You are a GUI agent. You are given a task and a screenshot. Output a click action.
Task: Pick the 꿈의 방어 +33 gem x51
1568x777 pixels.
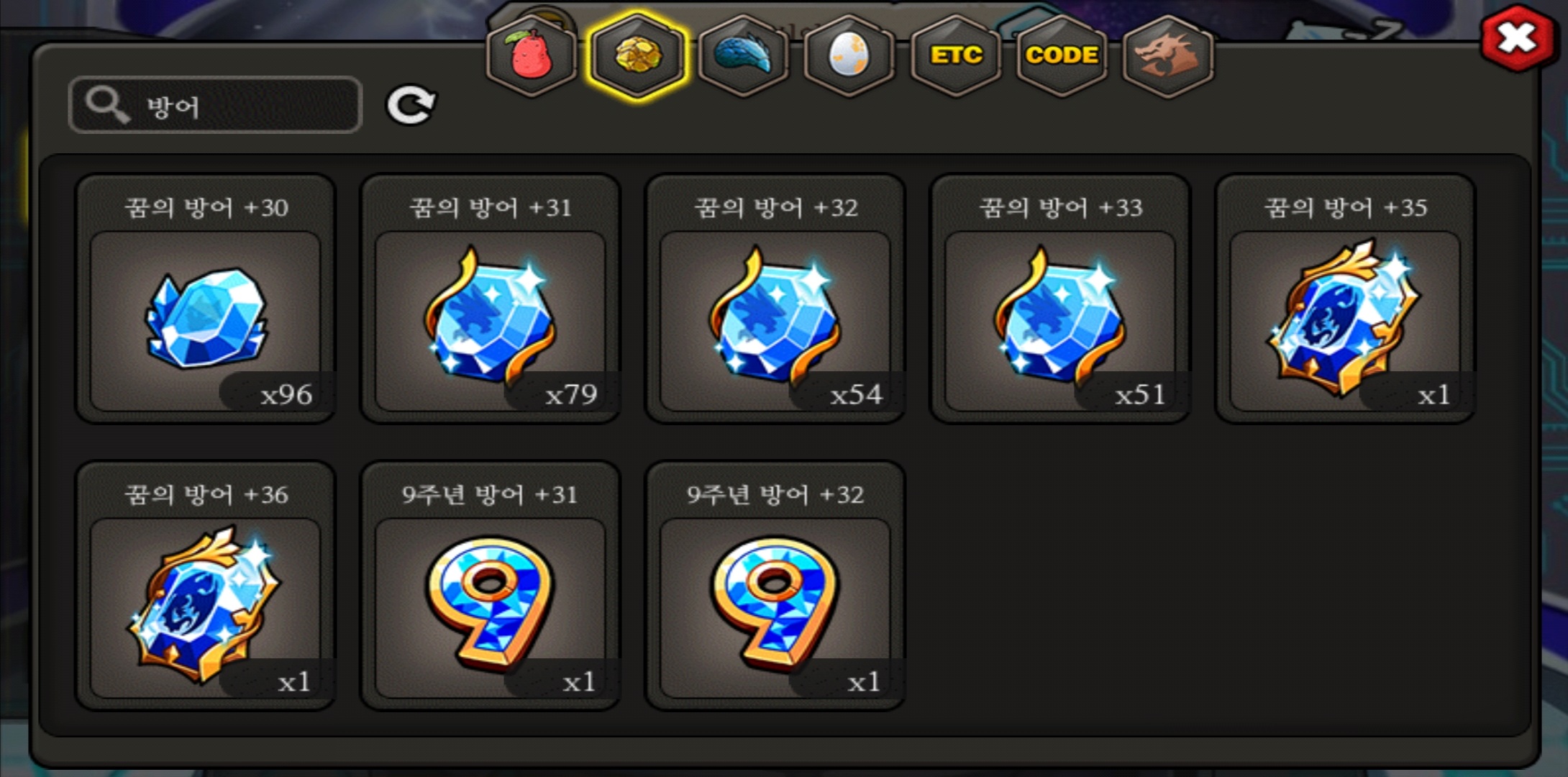1060,299
